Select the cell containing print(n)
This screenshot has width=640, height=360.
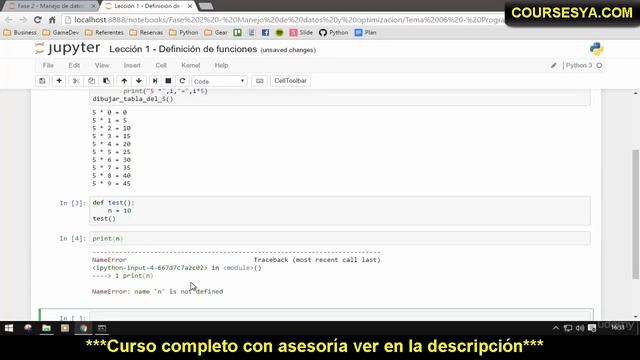point(340,238)
